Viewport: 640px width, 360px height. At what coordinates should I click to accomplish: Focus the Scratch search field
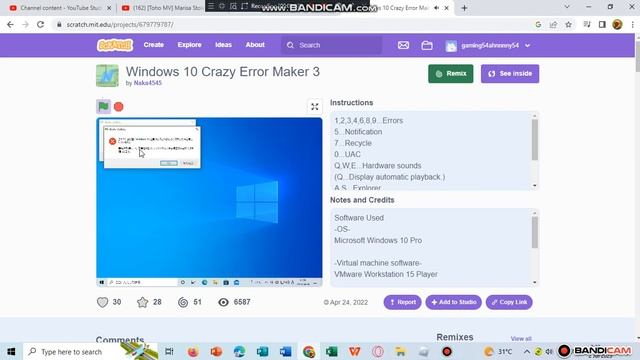331,45
